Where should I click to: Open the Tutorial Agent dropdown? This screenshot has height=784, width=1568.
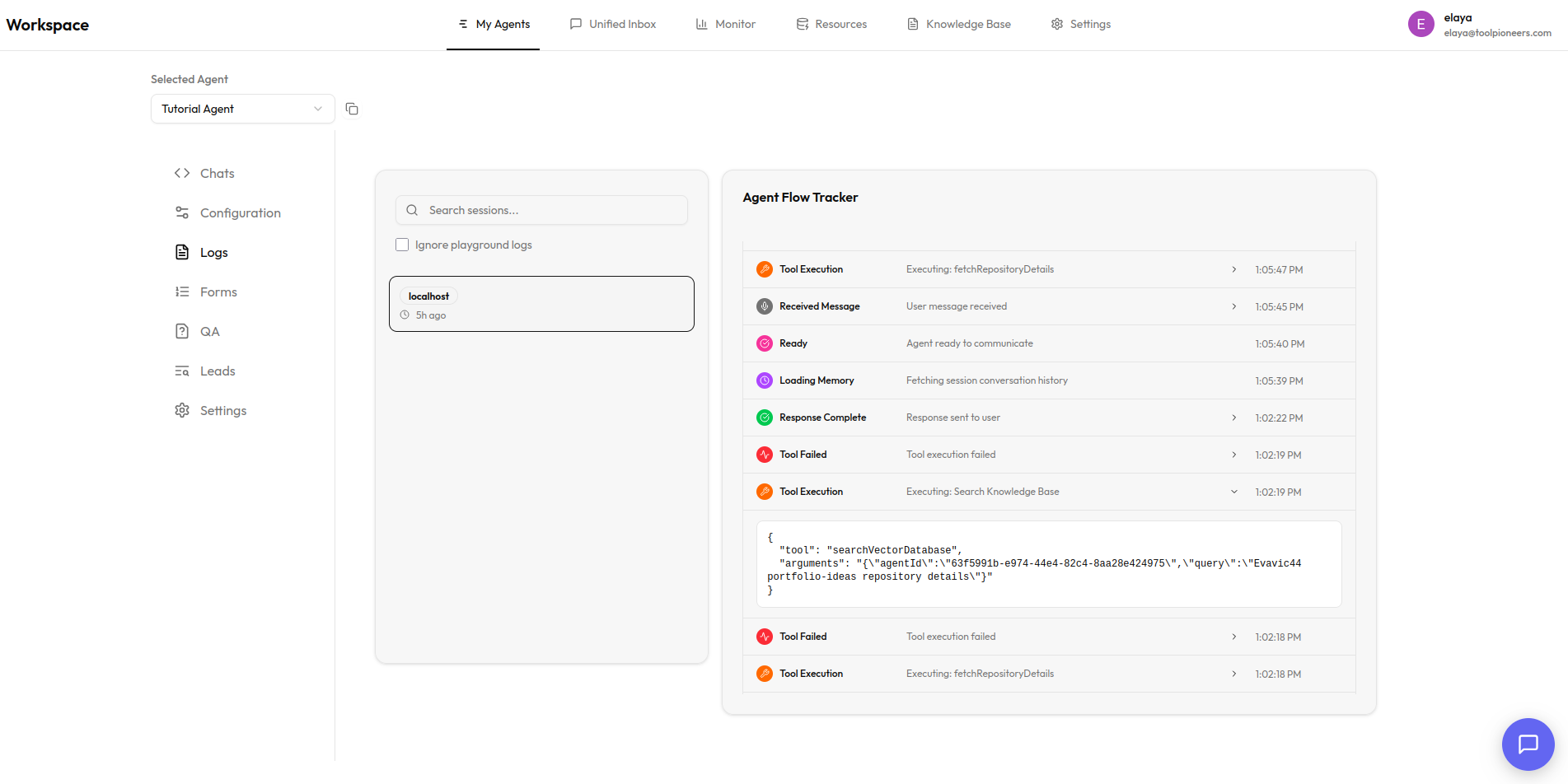242,109
